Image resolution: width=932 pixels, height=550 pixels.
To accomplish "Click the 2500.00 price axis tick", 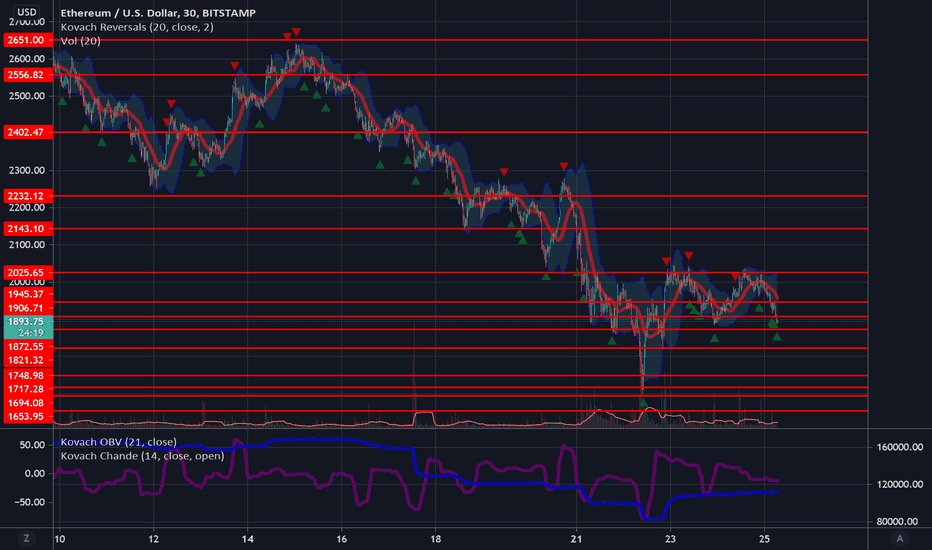I will click(x=27, y=96).
